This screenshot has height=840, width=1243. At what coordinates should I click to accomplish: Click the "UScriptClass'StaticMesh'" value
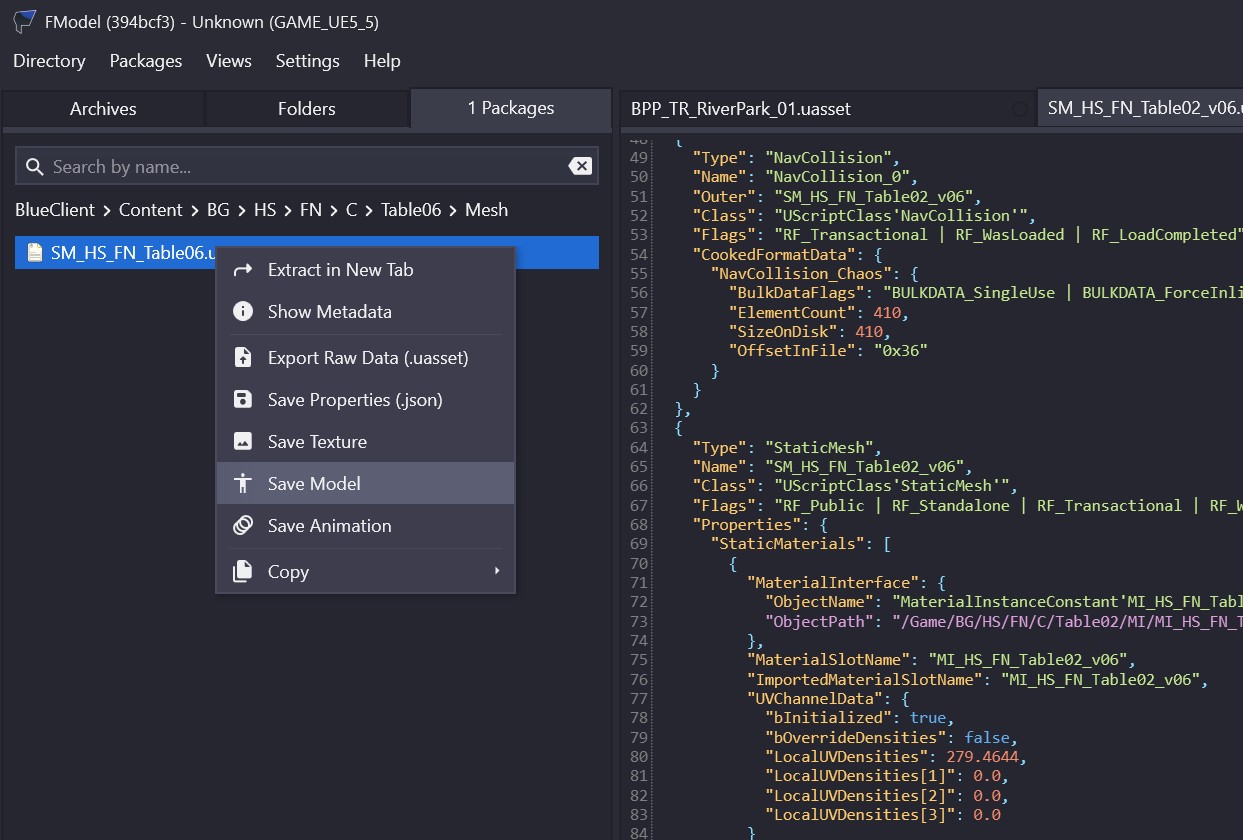(x=891, y=486)
